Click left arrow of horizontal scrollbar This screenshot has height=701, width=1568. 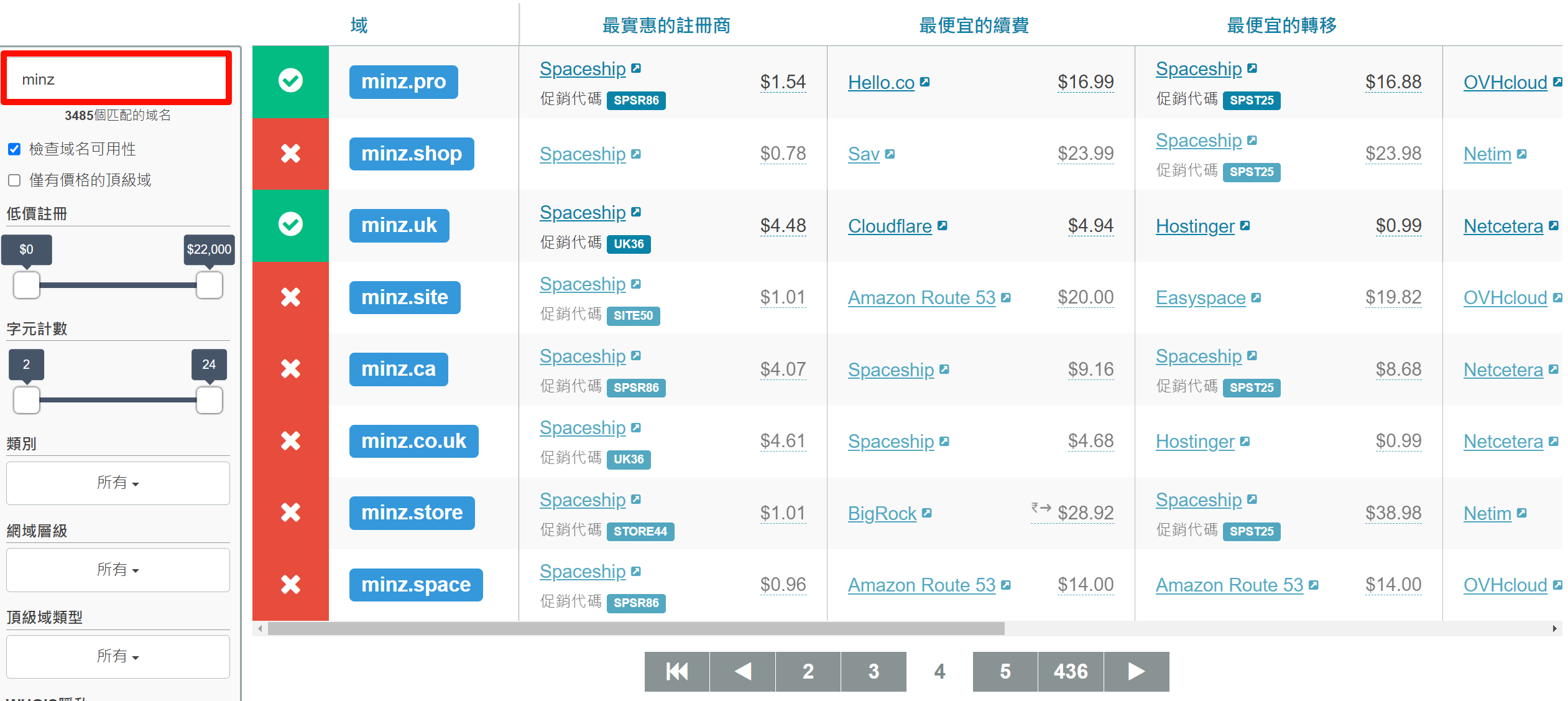click(x=260, y=629)
